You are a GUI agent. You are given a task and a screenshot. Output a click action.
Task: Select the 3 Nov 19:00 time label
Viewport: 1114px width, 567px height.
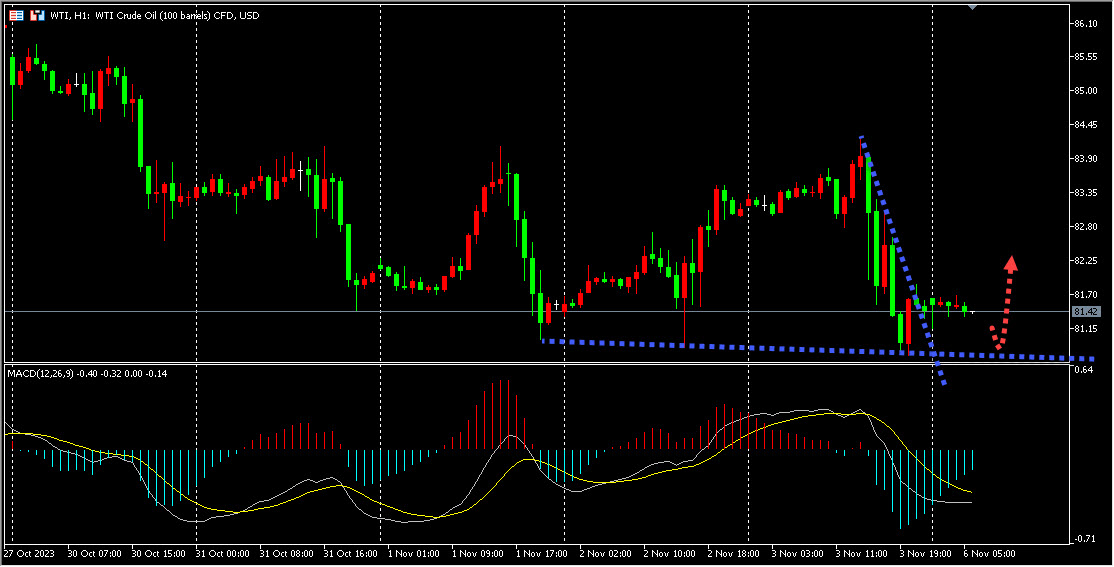click(926, 554)
